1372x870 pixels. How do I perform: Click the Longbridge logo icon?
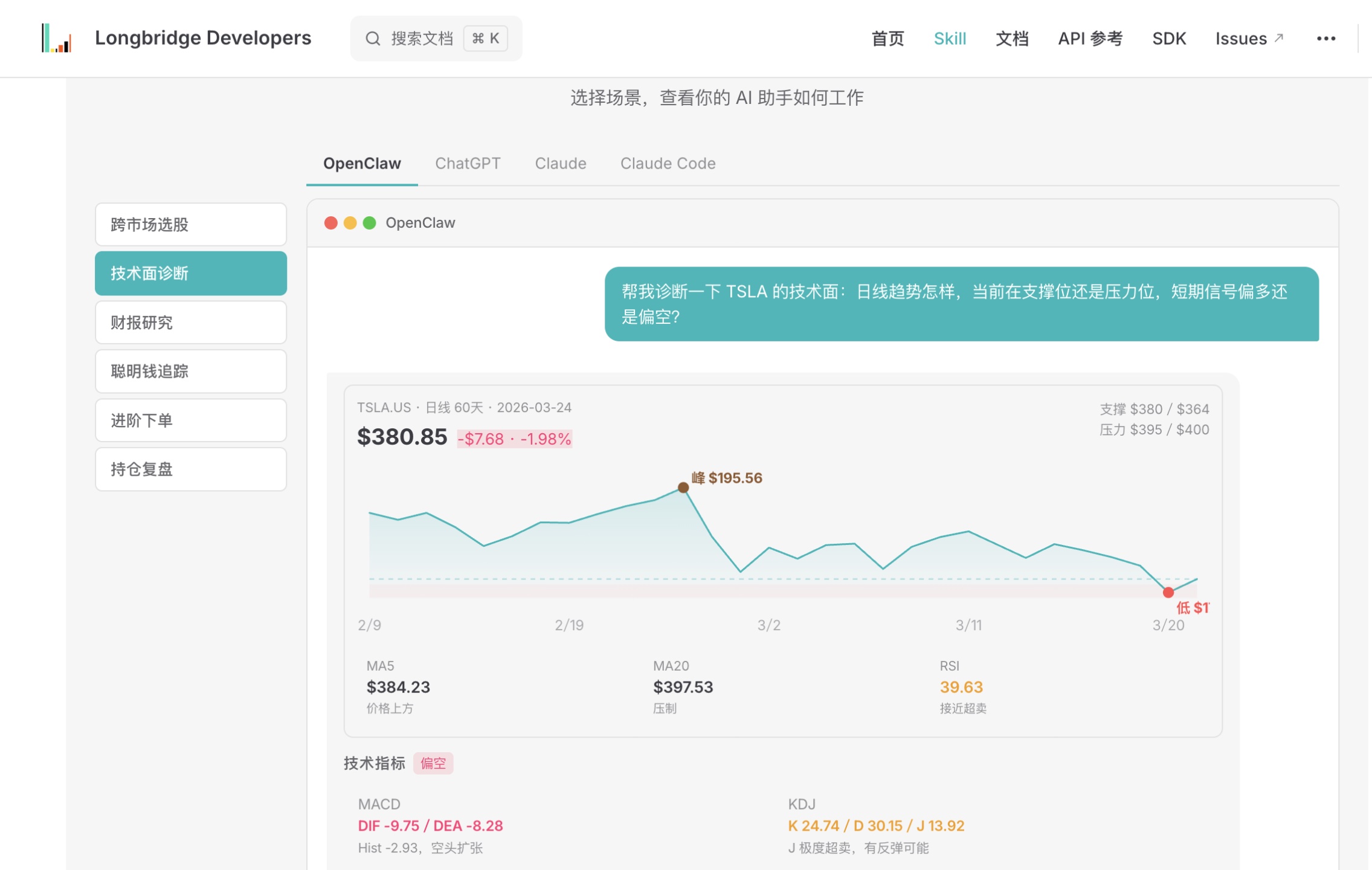(57, 38)
